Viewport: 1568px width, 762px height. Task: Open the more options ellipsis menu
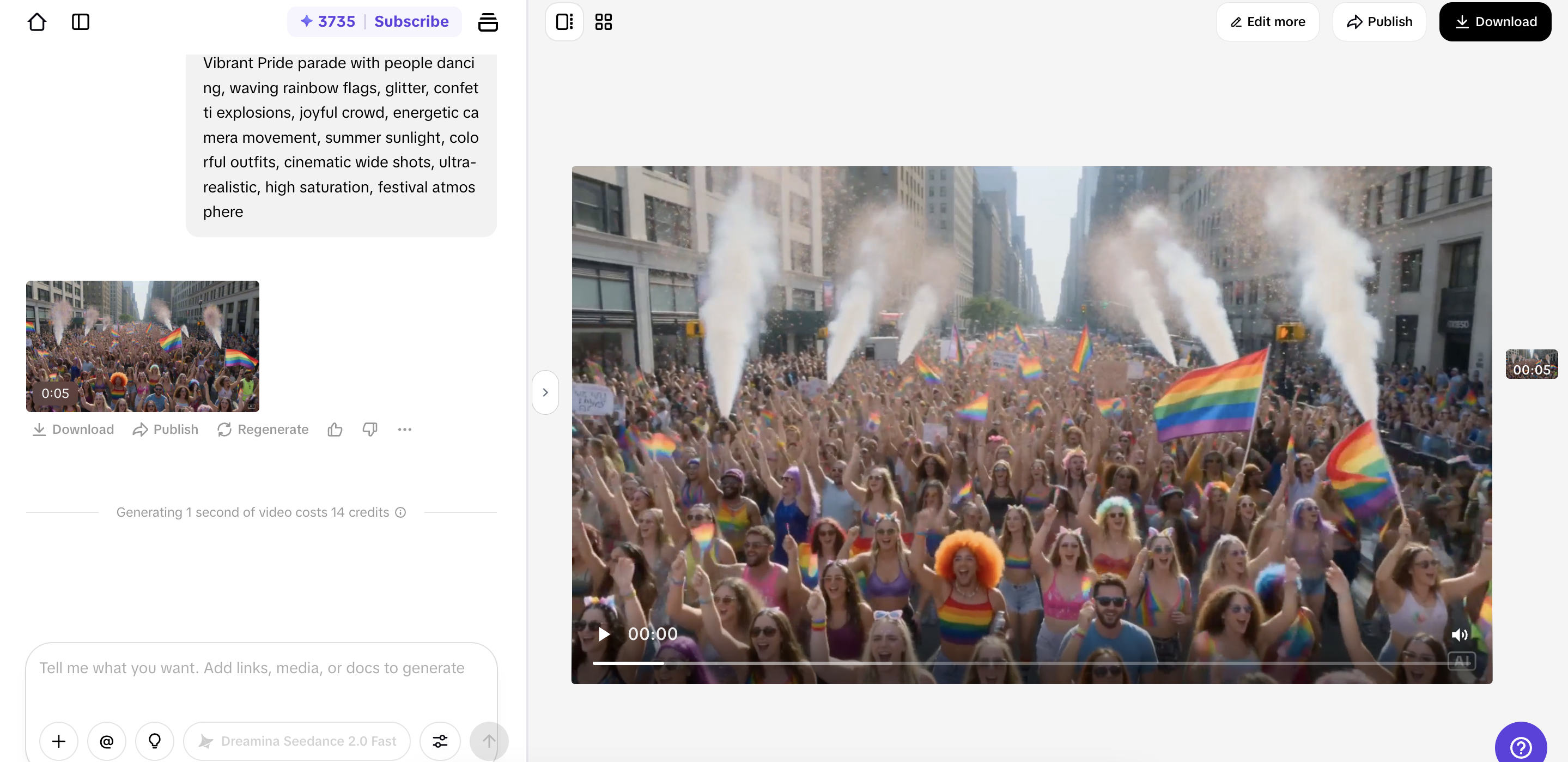pyautogui.click(x=405, y=430)
